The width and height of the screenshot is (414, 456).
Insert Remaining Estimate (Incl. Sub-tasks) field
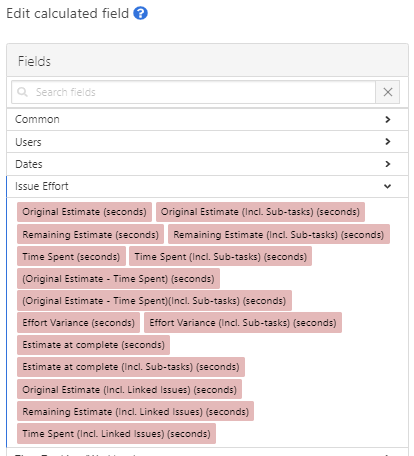279,234
